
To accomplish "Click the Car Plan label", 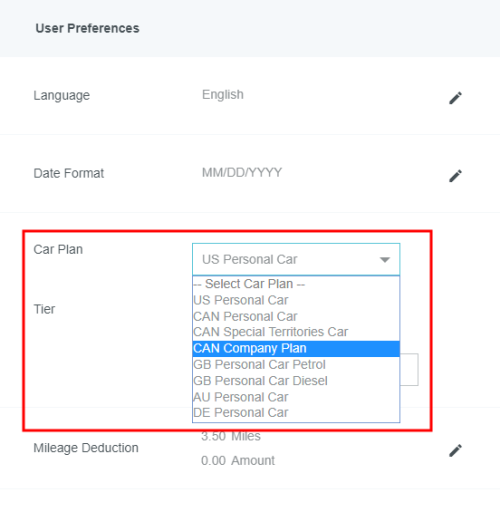I will pos(58,249).
